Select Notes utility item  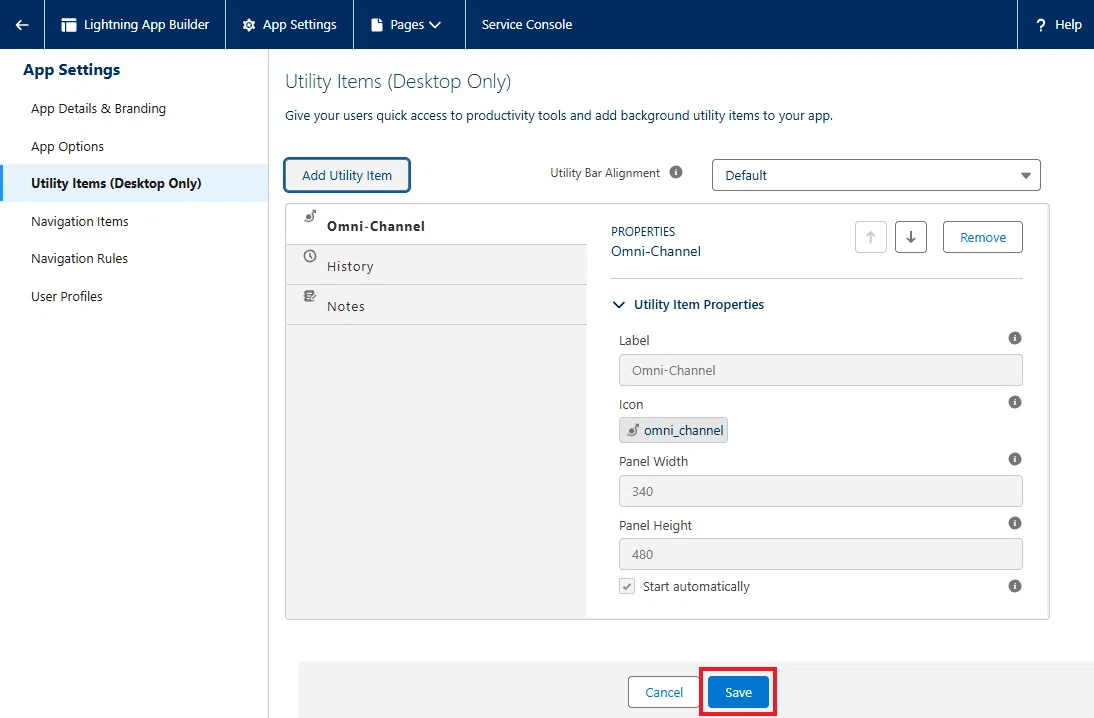pos(437,305)
